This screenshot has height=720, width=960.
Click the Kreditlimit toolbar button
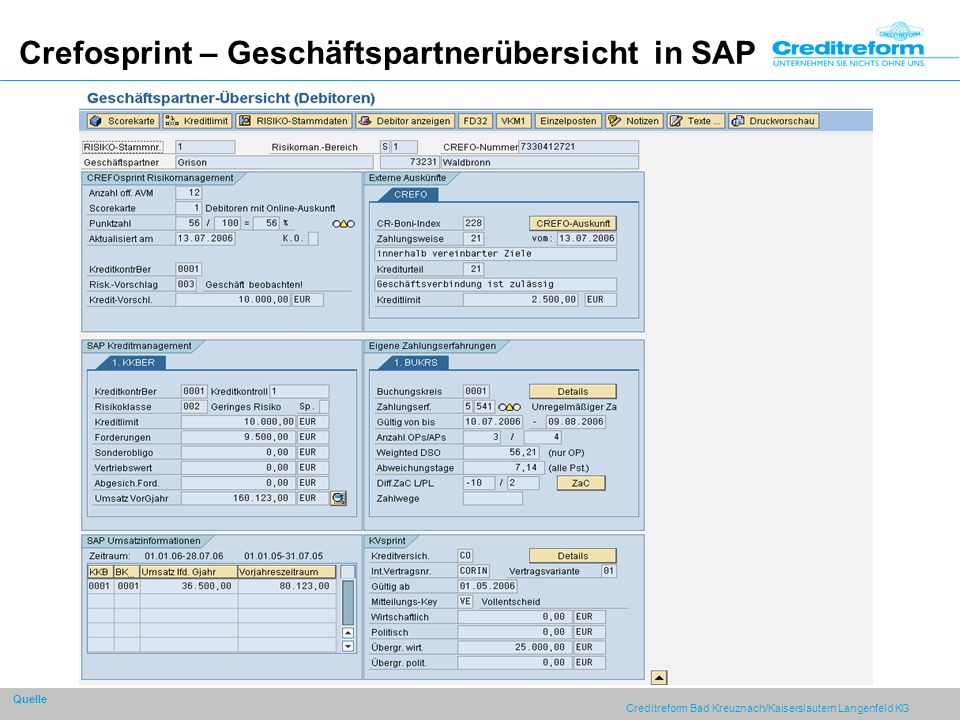[x=197, y=121]
